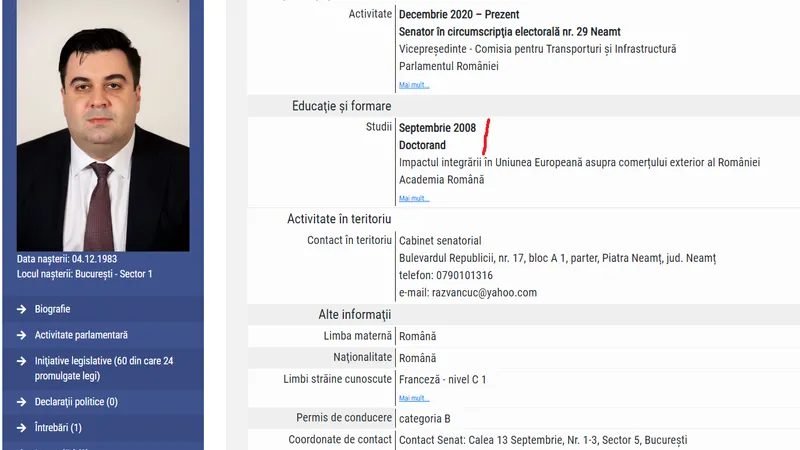The image size is (800, 450).
Task: Click 'Decembrie 2020 – Prezent' text
Action: (459, 15)
